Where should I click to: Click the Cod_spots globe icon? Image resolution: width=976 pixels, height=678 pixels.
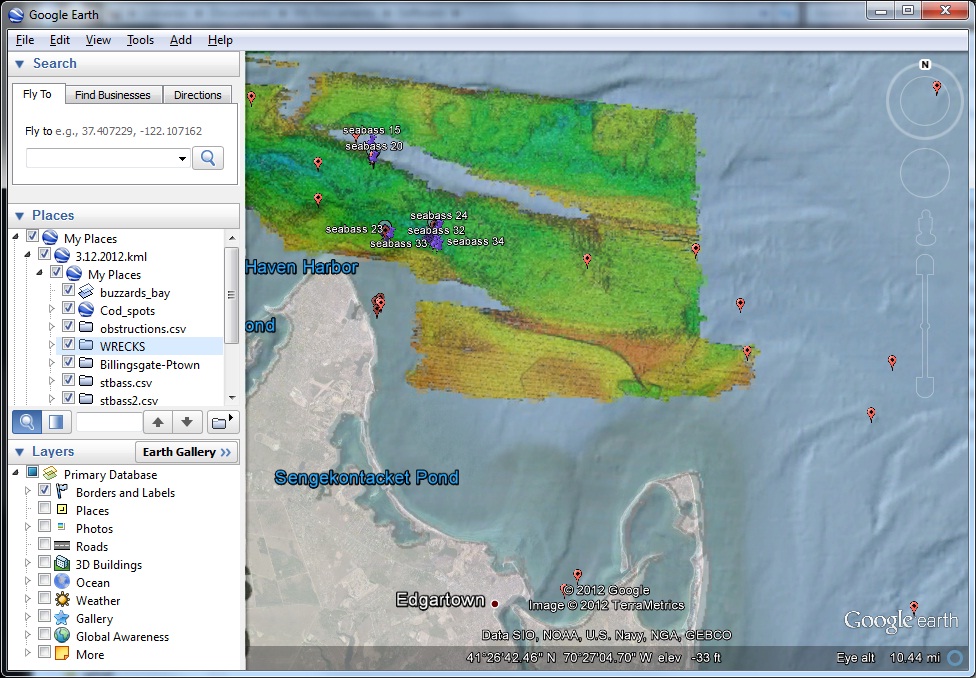(x=87, y=310)
